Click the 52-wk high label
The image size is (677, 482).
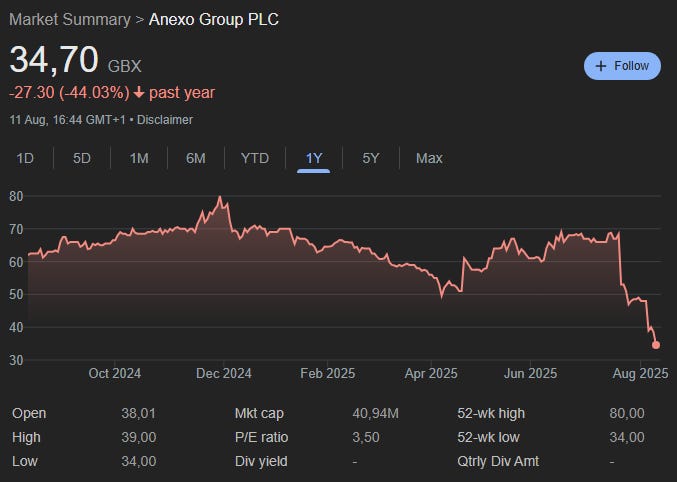[x=491, y=413]
